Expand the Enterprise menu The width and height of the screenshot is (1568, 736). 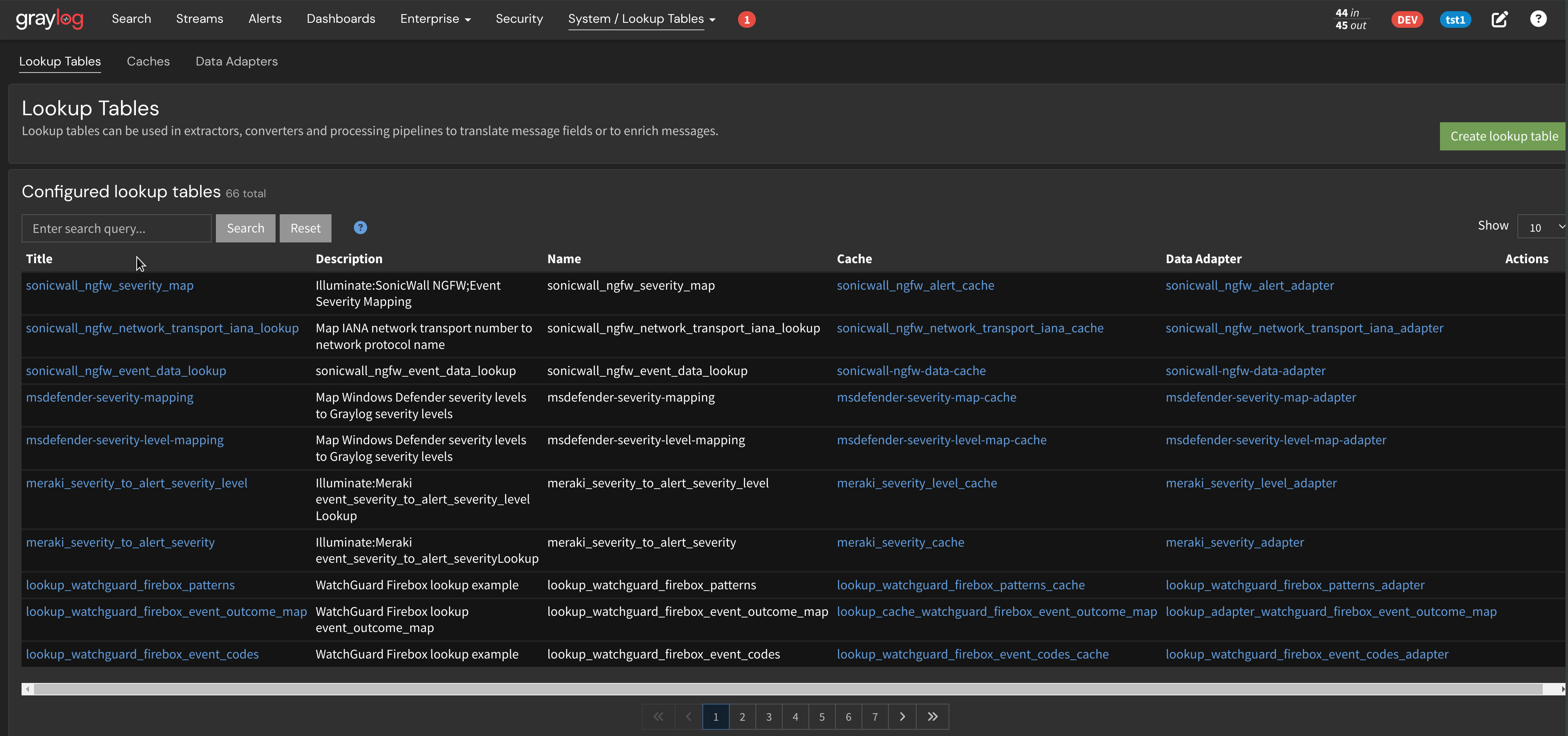pos(435,19)
